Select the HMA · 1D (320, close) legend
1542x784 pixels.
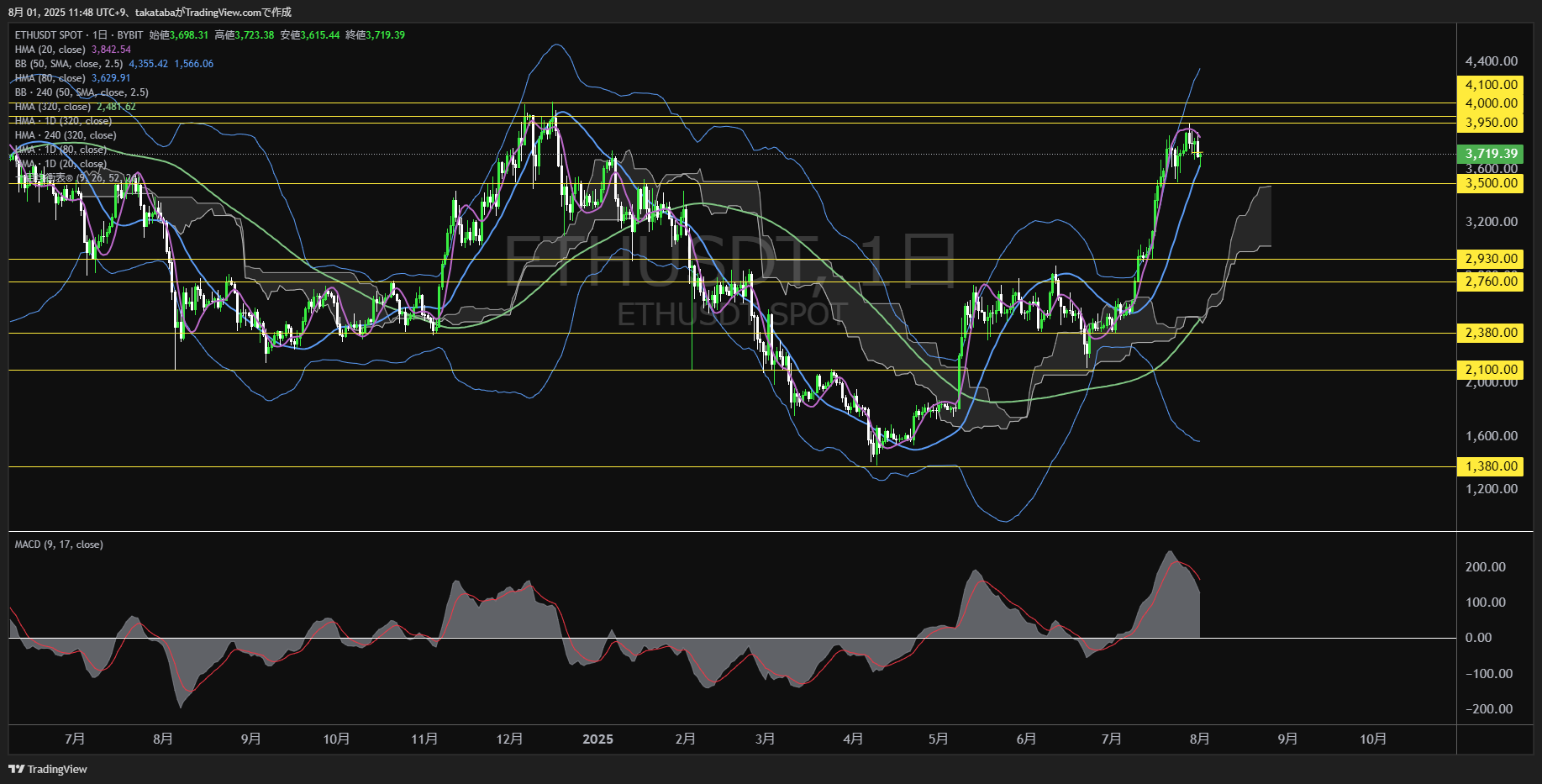click(63, 121)
